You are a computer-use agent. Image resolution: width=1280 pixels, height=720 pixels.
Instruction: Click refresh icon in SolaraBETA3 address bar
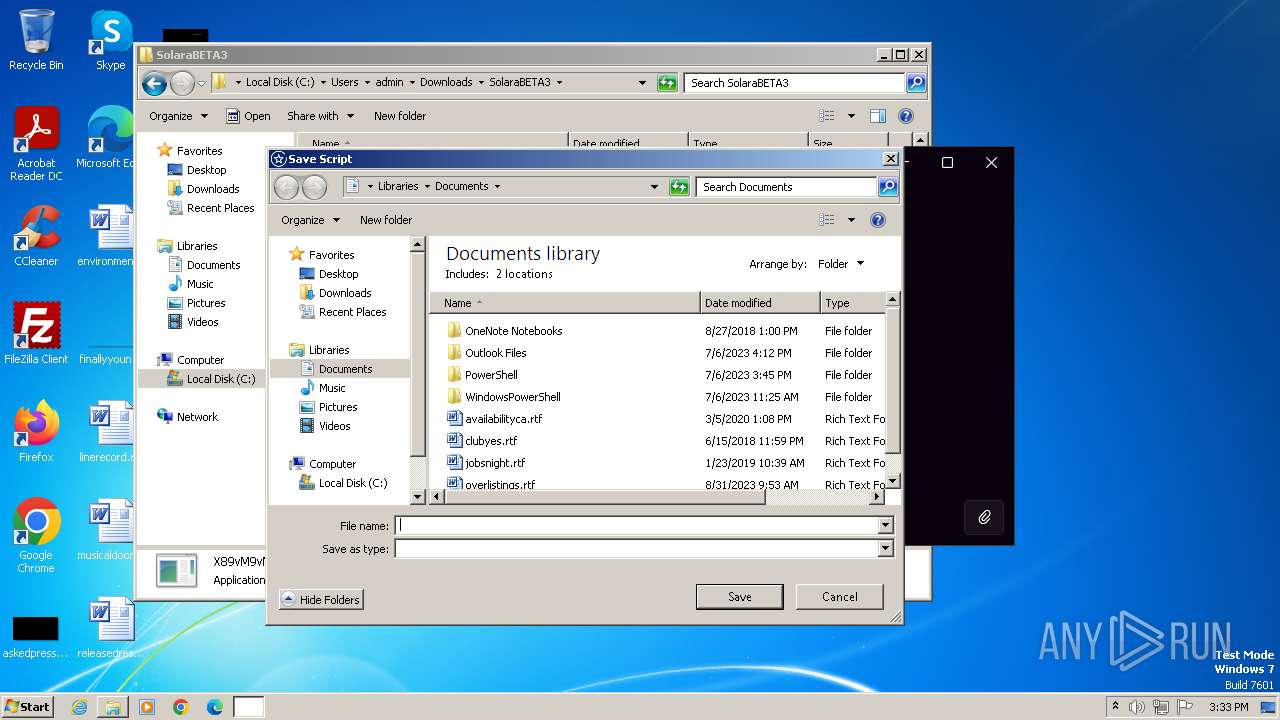click(667, 83)
